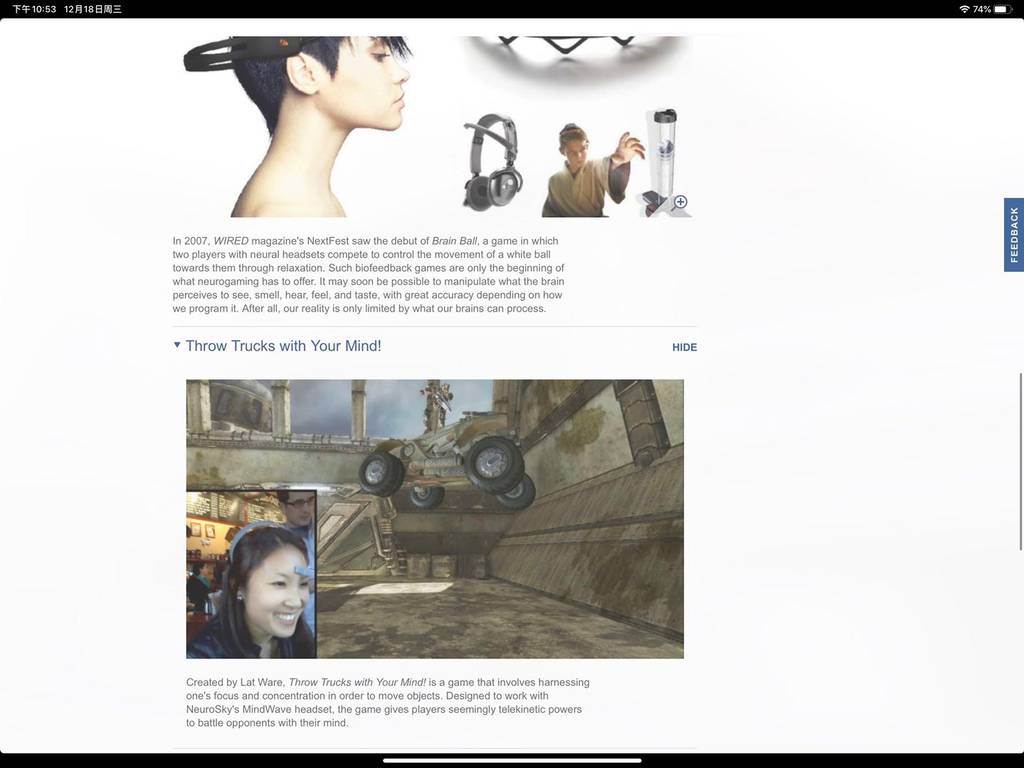The height and width of the screenshot is (768, 1024).
Task: Click the HIDE link
Action: tap(684, 347)
